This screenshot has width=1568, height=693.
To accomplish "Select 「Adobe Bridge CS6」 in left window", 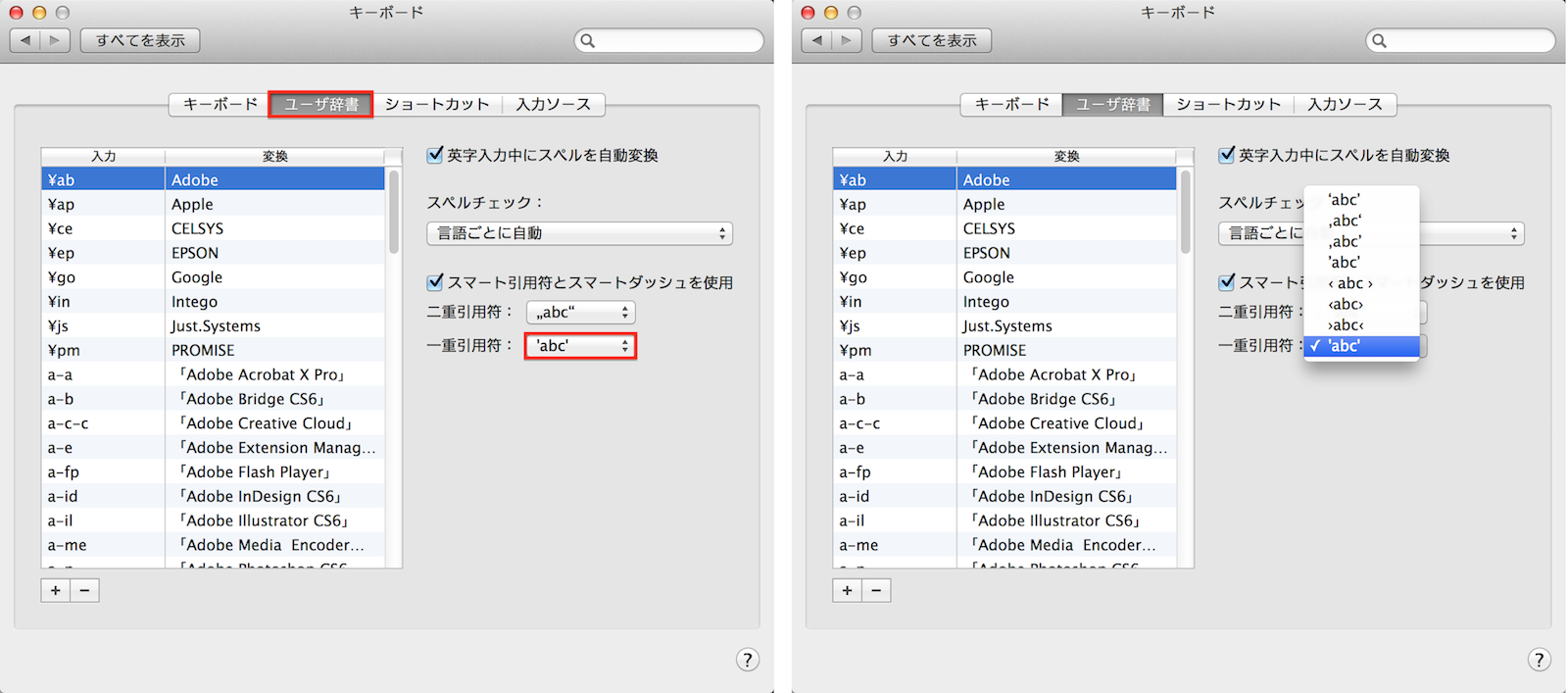I will [214, 399].
